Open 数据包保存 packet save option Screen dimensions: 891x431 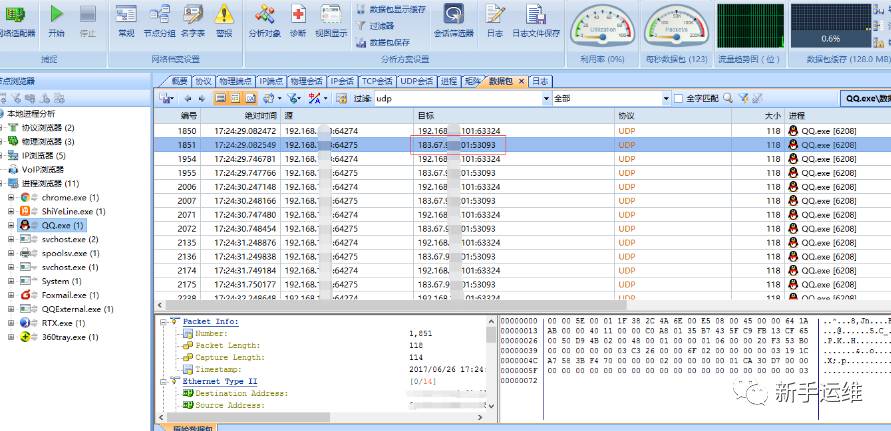(384, 42)
